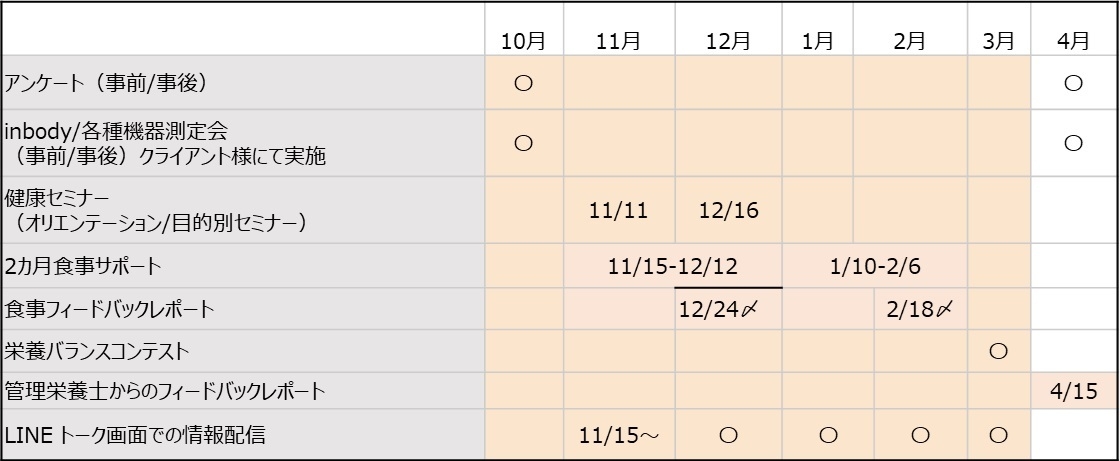Click the 12/24〆 deadline cell
This screenshot has width=1120, height=461.
pos(716,309)
